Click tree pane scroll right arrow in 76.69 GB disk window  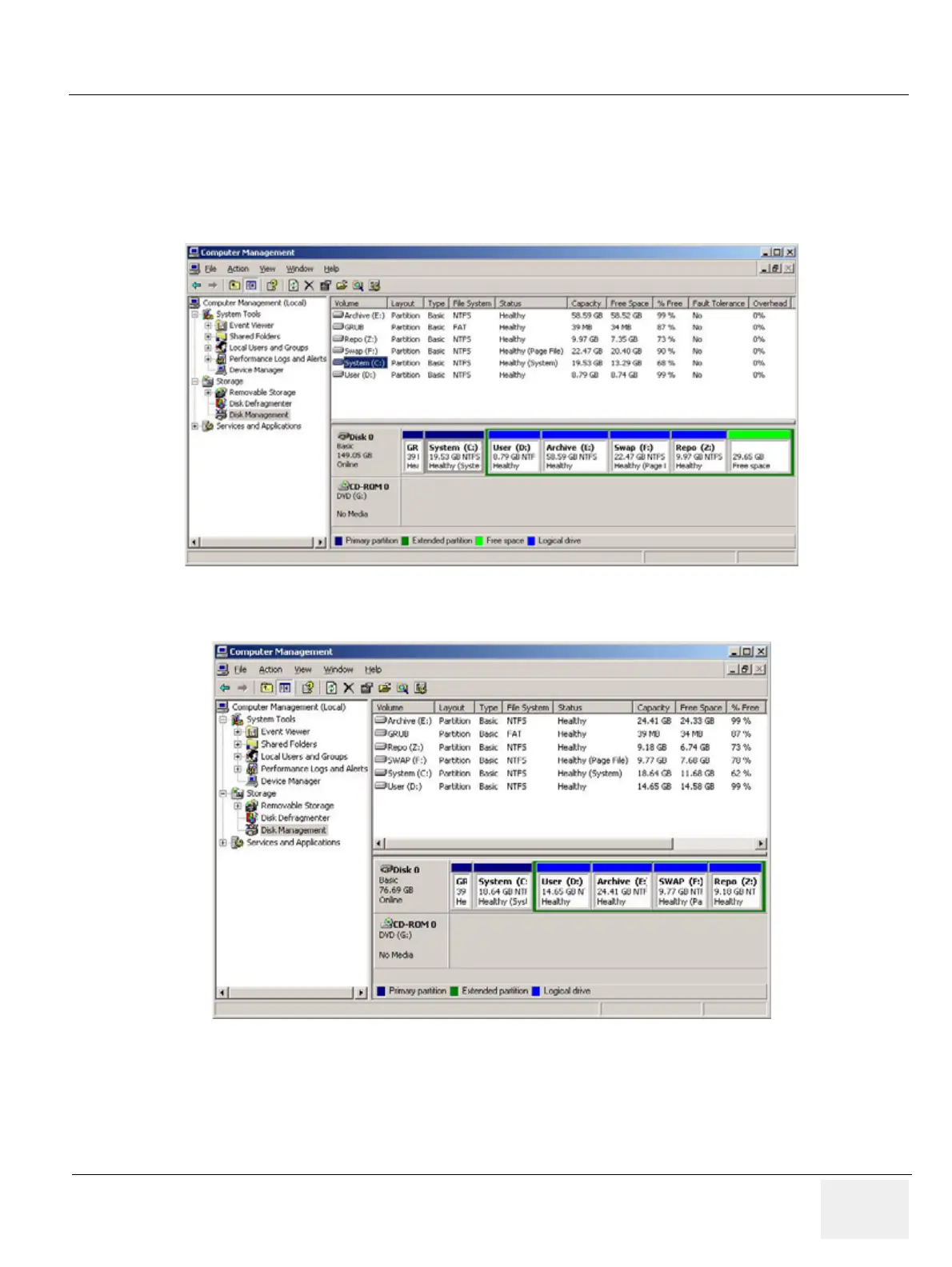click(361, 993)
